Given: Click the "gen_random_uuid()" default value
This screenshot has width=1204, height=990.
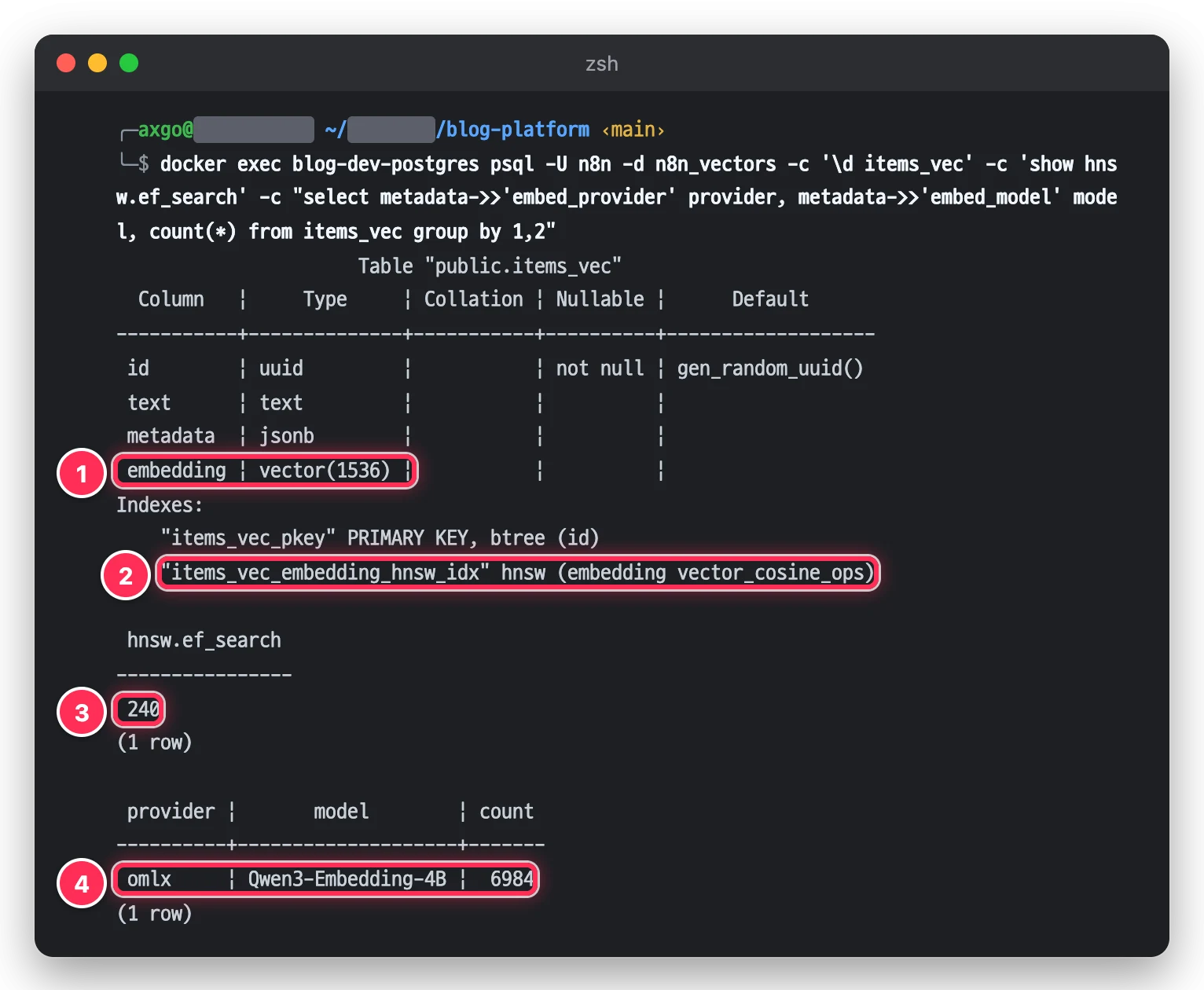Looking at the screenshot, I should point(770,368).
